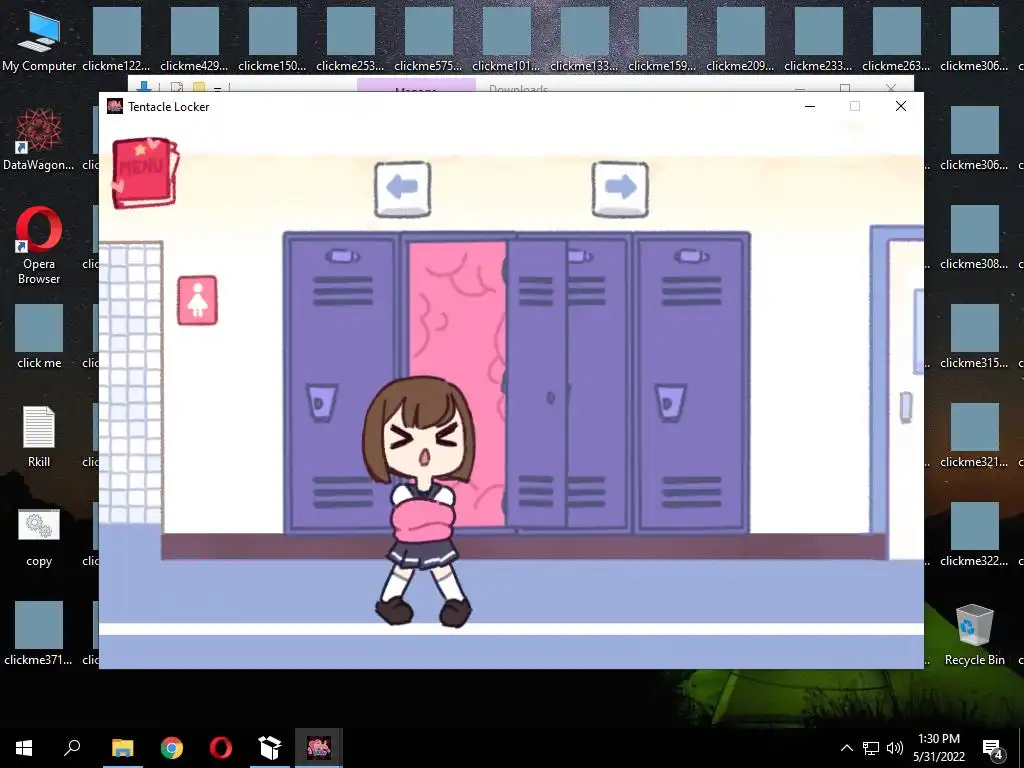Open the clock showing 1:30 PM
The height and width of the screenshot is (768, 1024).
pos(938,748)
